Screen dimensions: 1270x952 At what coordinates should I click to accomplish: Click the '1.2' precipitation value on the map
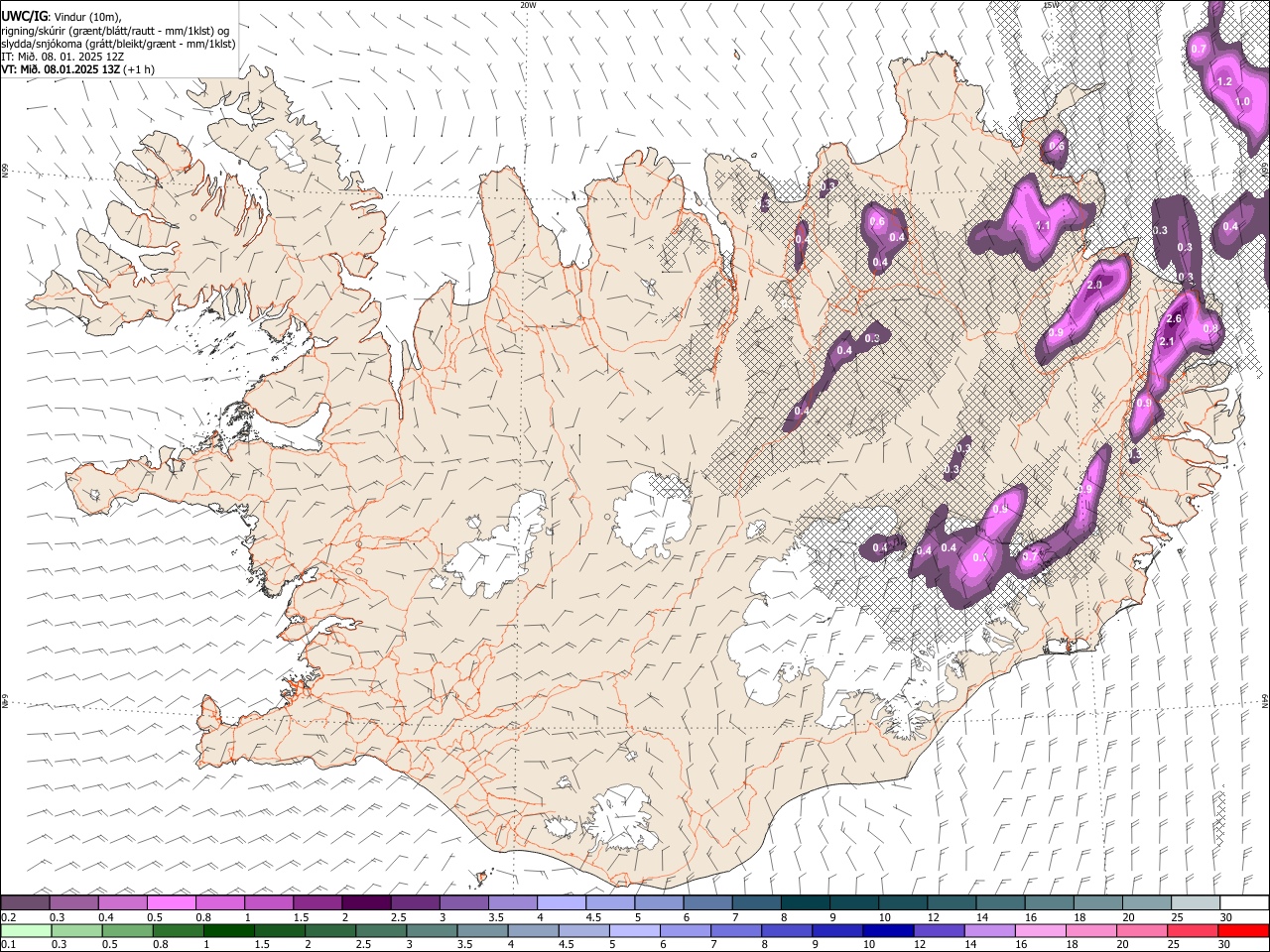pos(1223,82)
